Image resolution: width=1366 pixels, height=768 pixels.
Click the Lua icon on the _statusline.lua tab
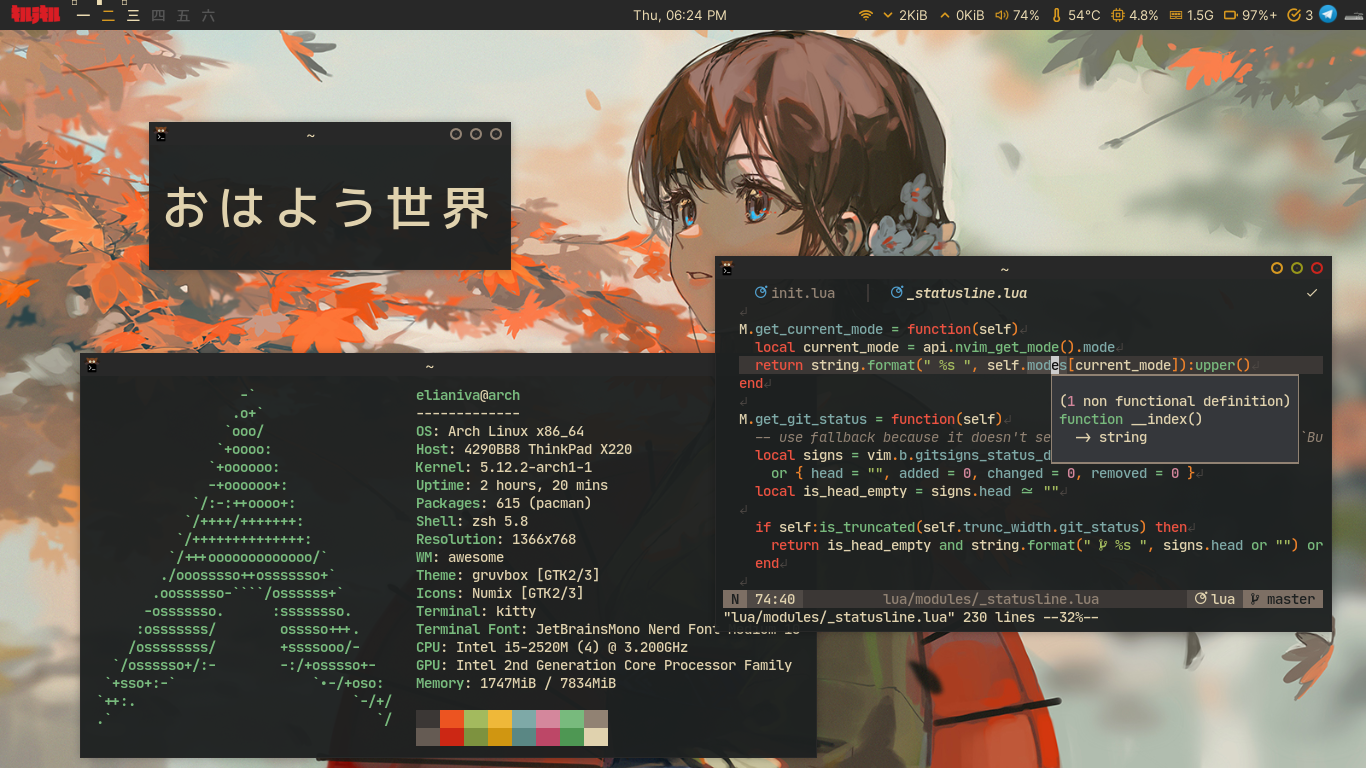click(896, 293)
